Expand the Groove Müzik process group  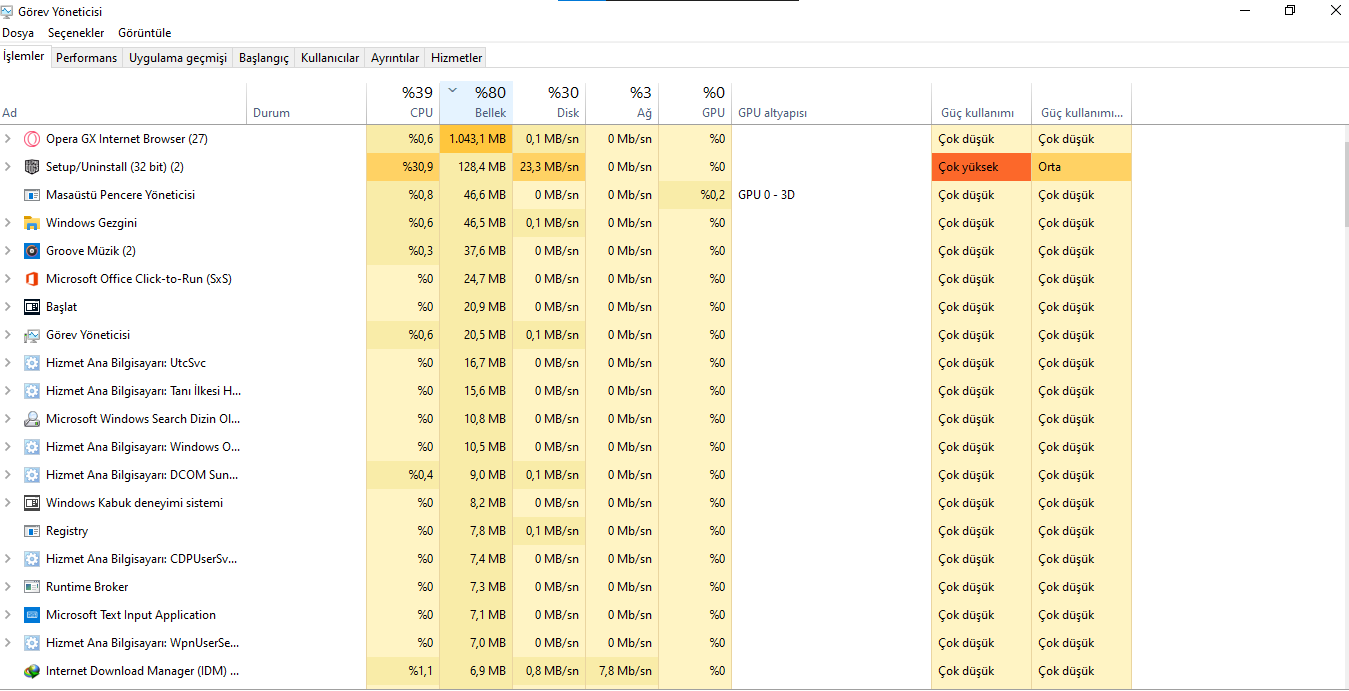pos(8,251)
